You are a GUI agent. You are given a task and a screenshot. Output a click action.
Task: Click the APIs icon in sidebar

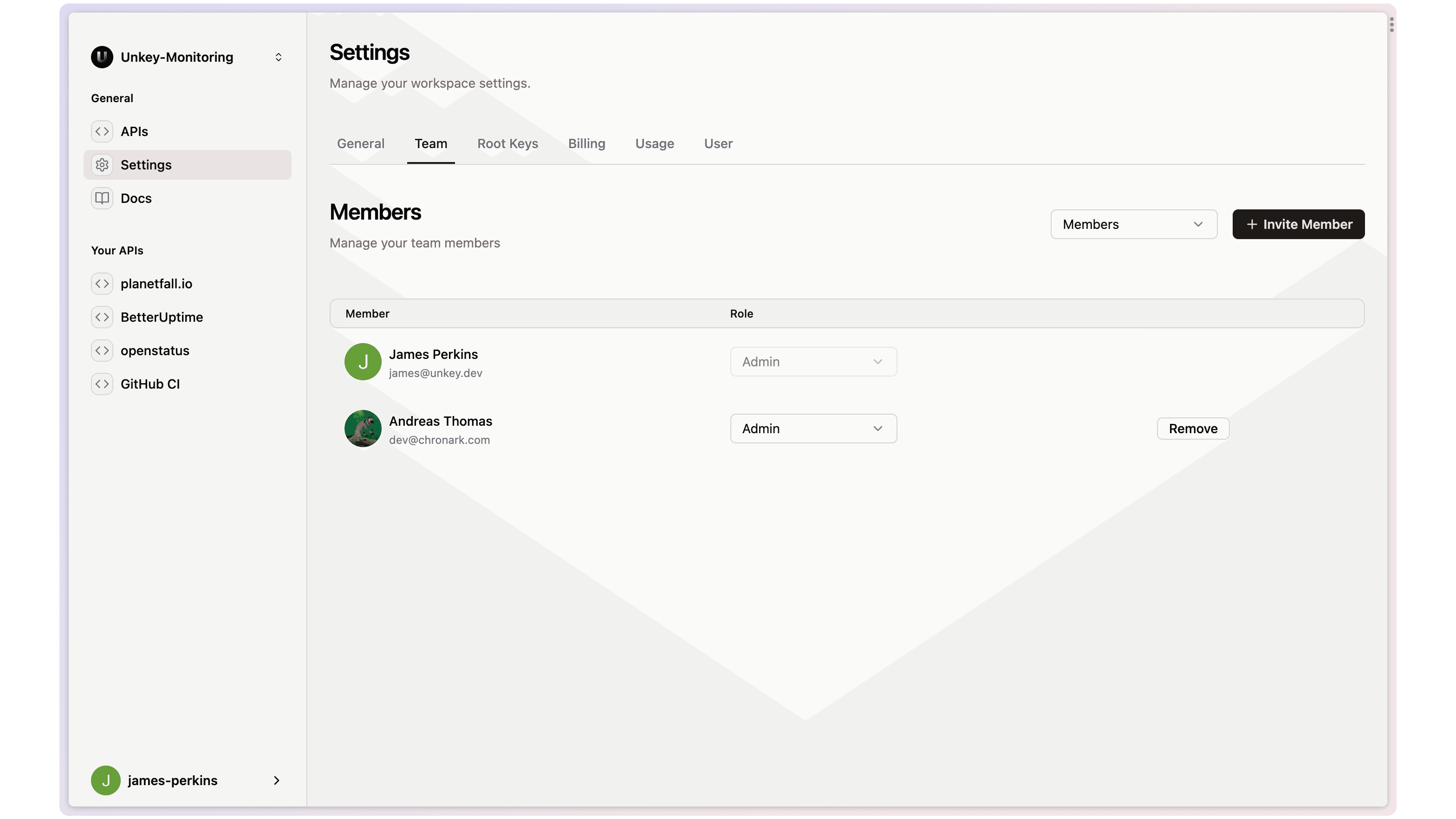102,131
